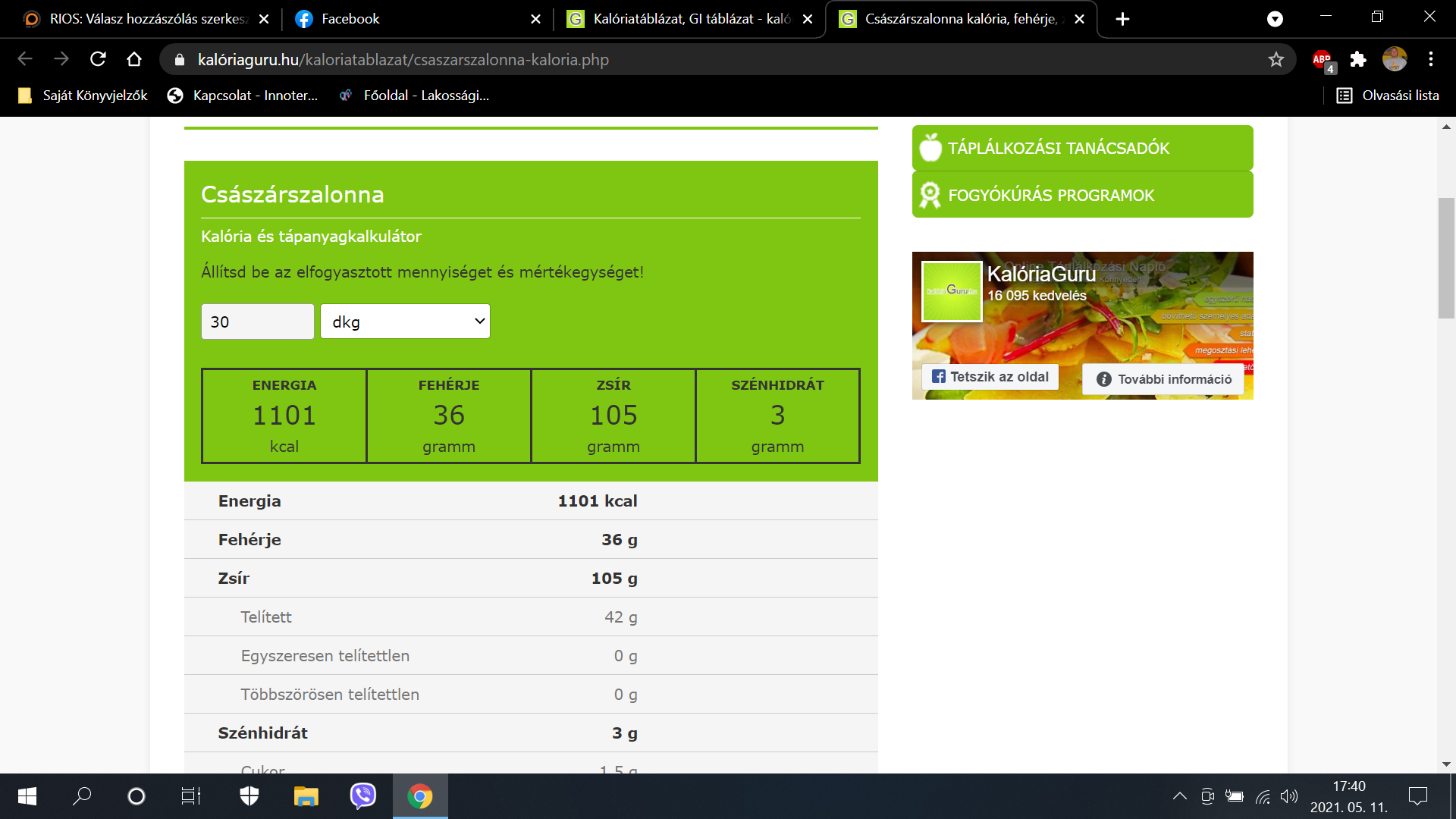Go to the browser home page
1456x819 pixels.
tap(134, 59)
